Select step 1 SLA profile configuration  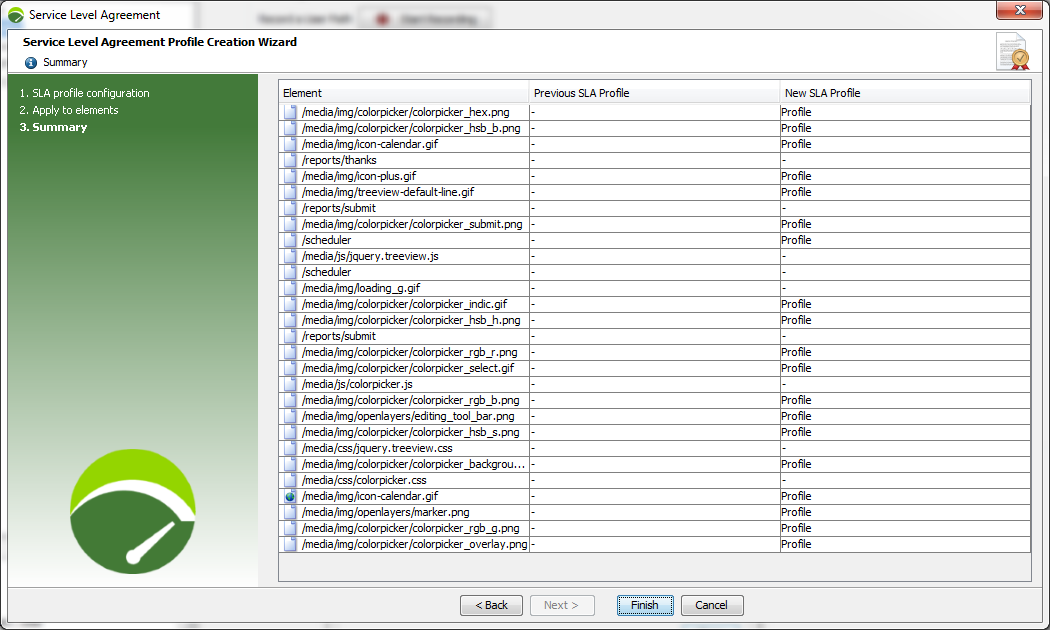click(x=84, y=93)
